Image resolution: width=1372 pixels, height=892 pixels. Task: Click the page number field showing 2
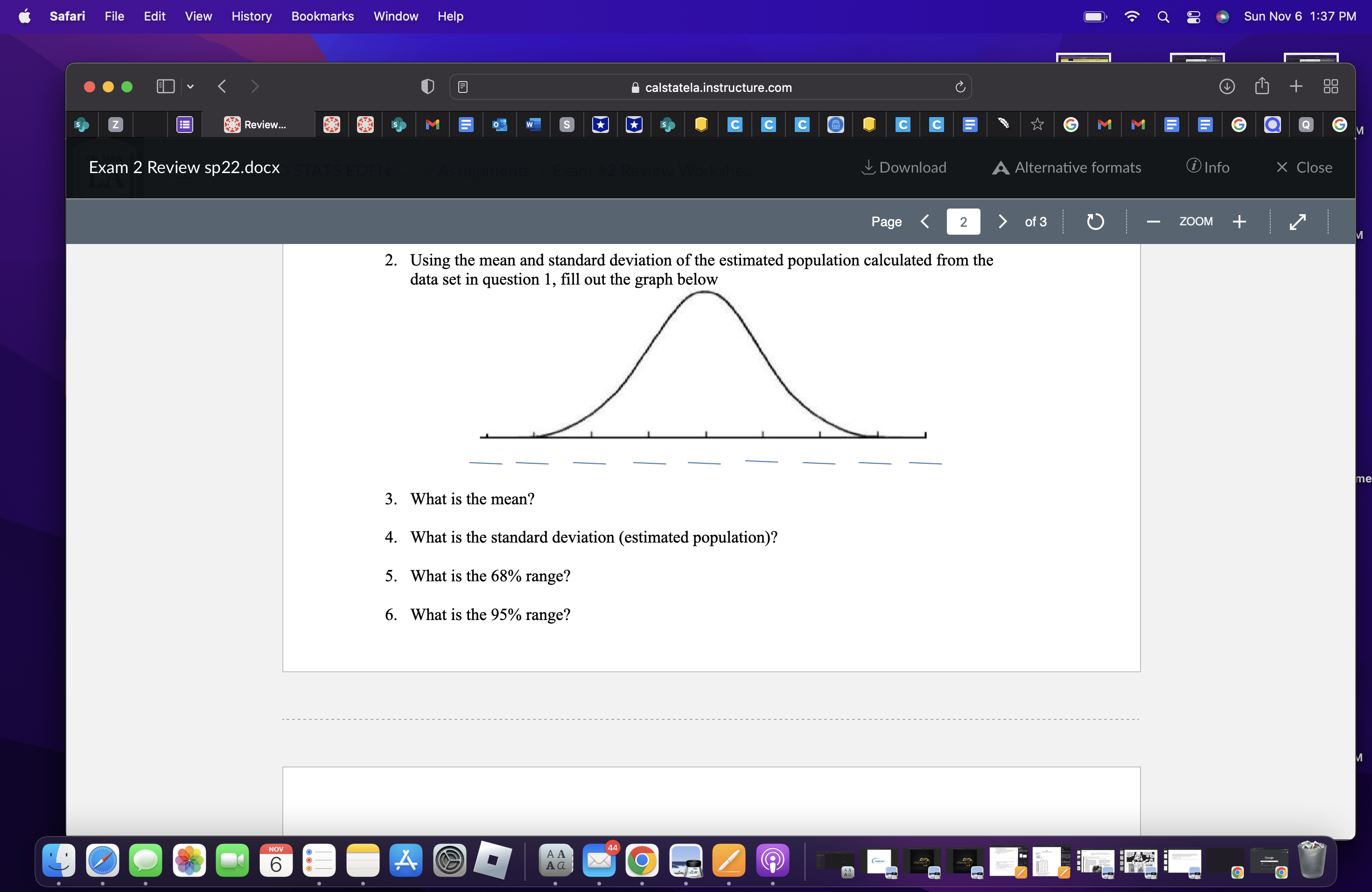click(963, 221)
